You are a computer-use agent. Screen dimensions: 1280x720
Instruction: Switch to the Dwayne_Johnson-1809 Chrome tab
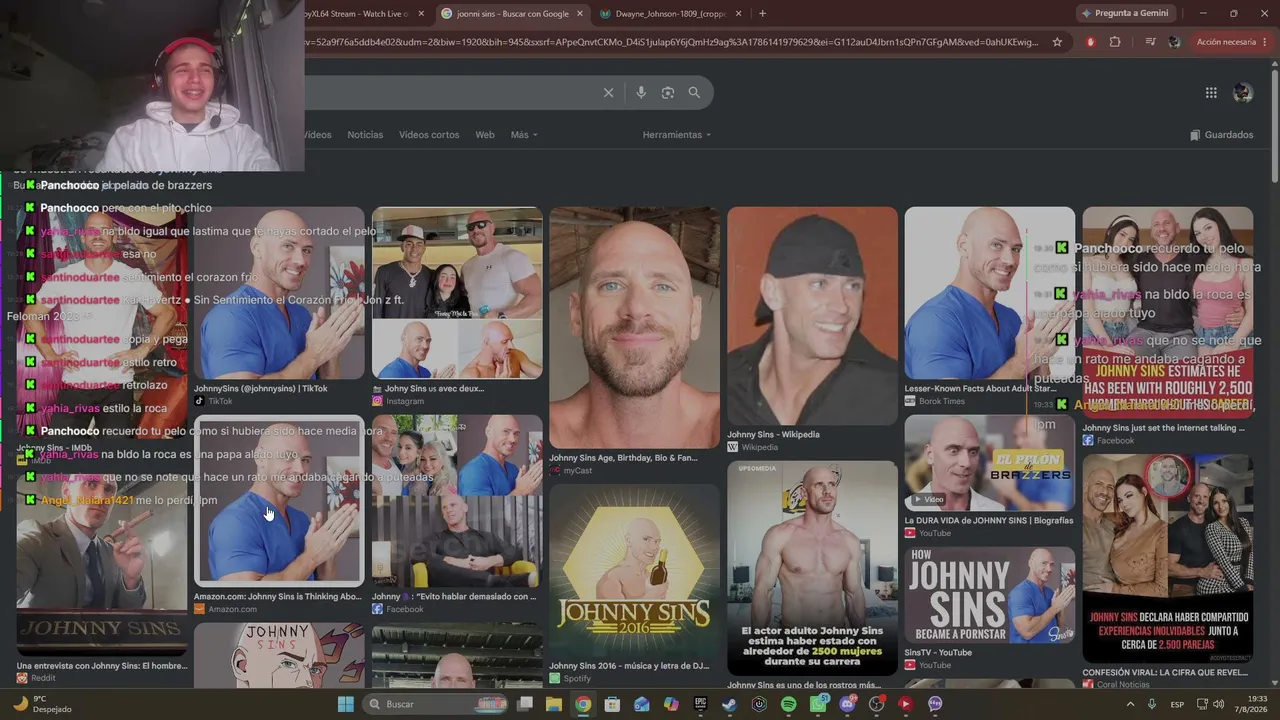(671, 14)
